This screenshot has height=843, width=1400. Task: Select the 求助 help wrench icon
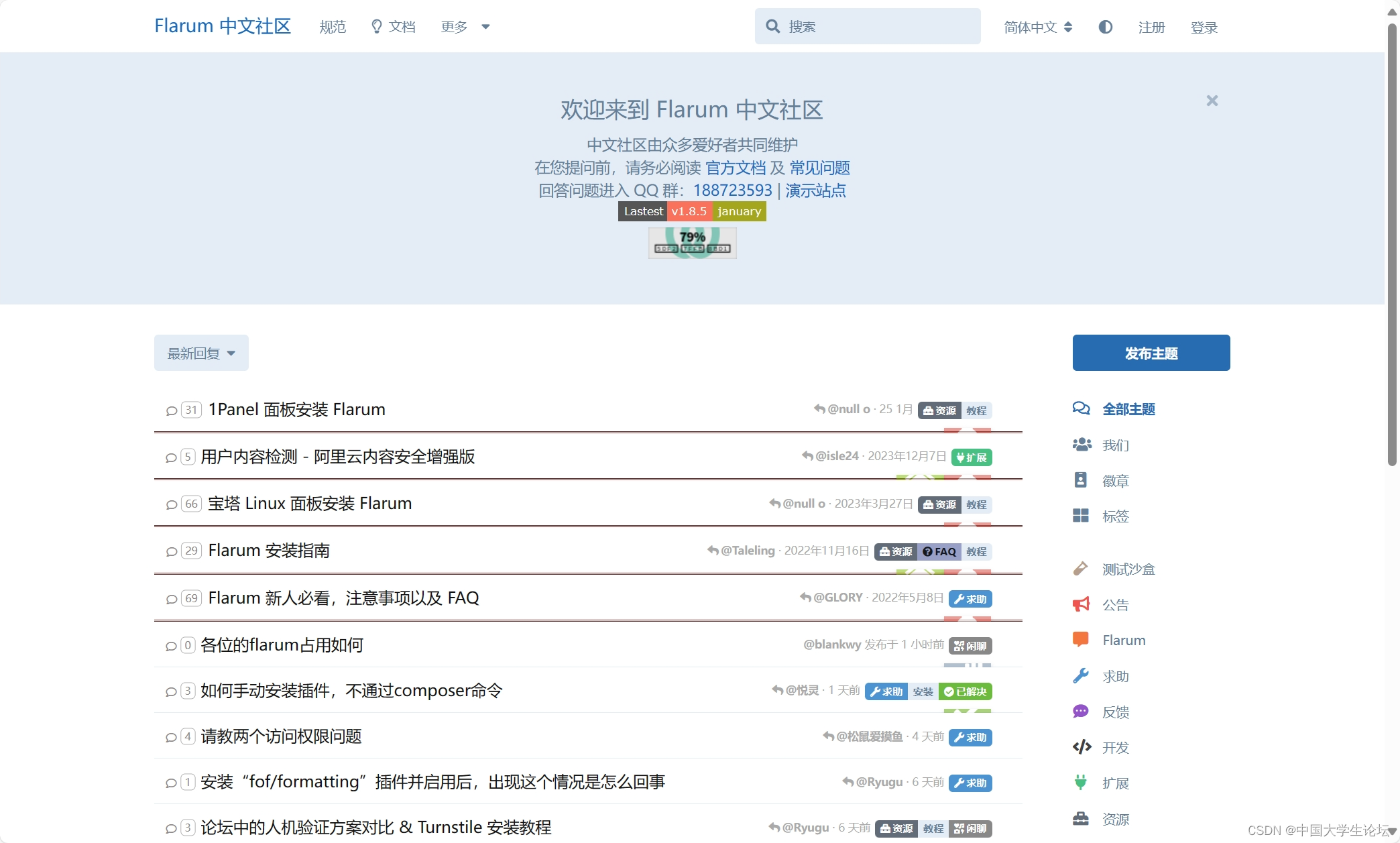(x=1081, y=676)
